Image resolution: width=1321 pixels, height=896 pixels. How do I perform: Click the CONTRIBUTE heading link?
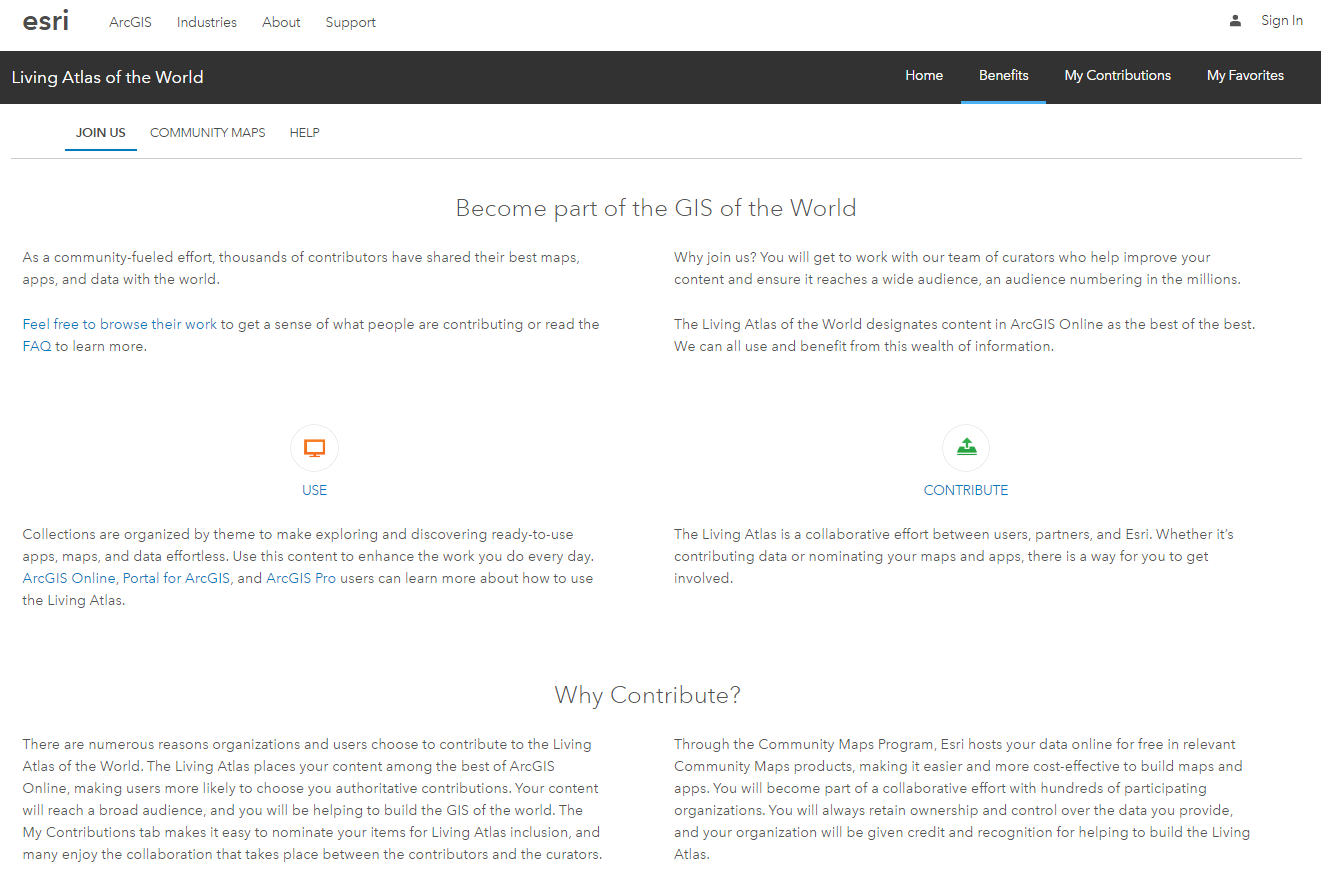[966, 490]
